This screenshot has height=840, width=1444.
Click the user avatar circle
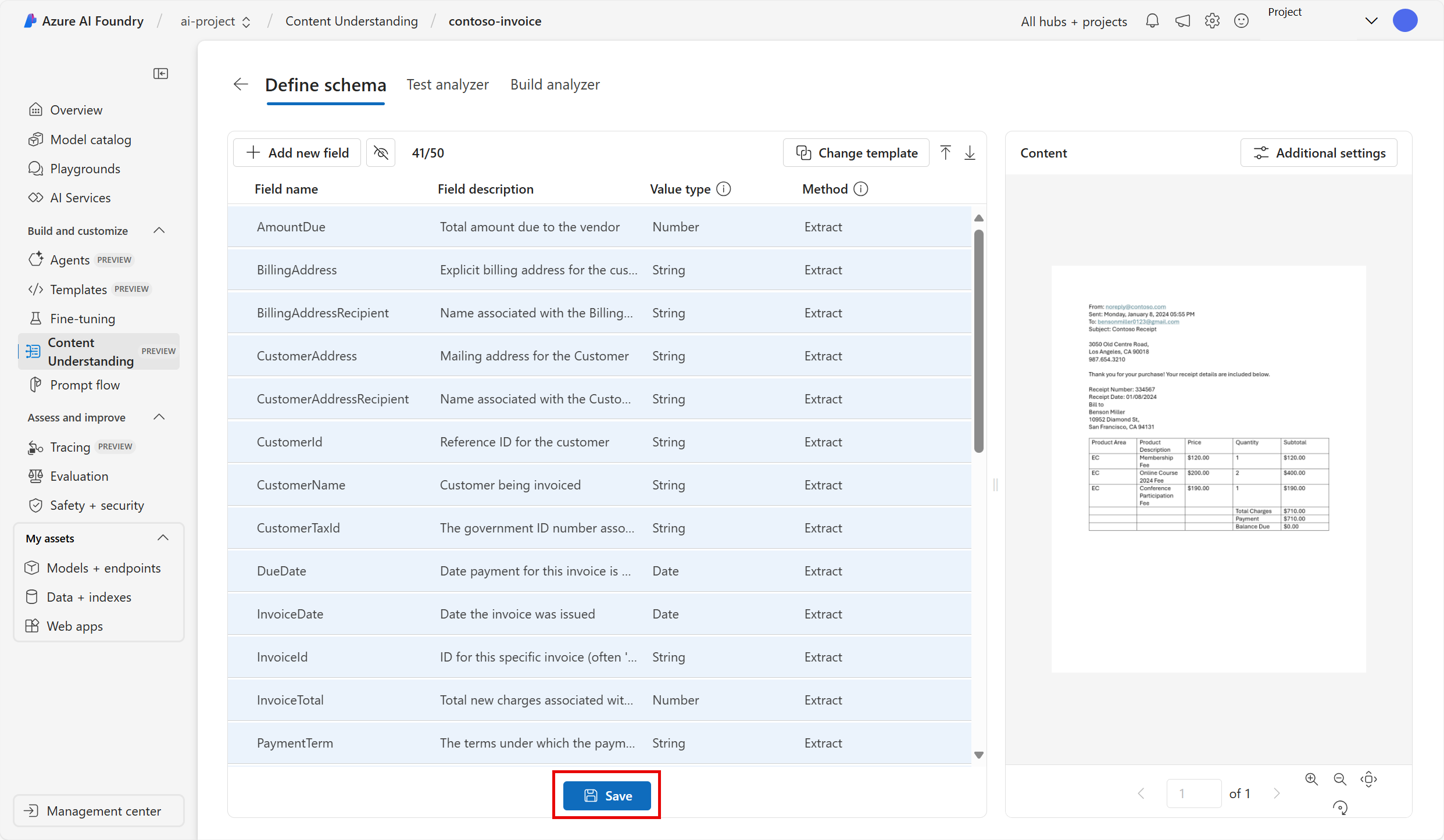click(x=1405, y=21)
